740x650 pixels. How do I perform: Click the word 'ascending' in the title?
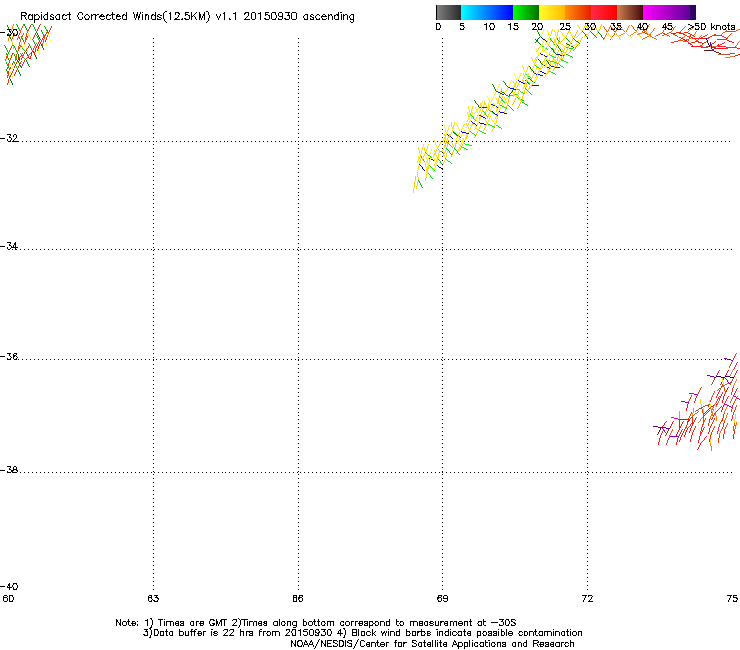coord(328,17)
